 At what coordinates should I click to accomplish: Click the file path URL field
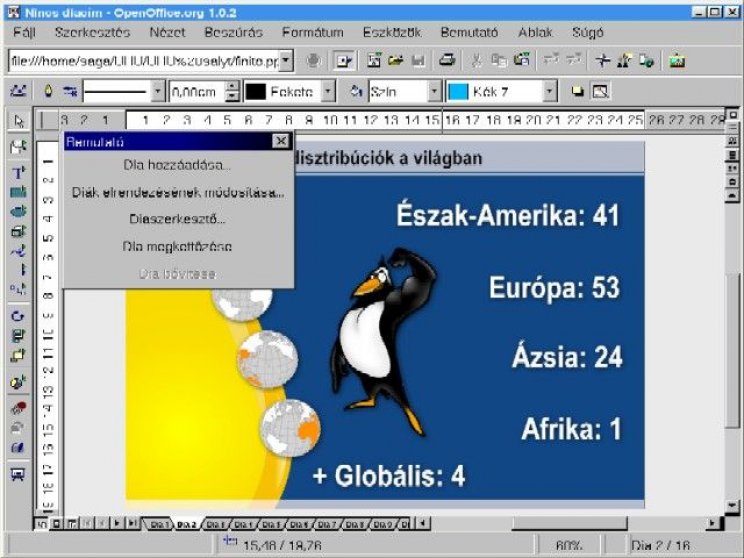point(144,61)
